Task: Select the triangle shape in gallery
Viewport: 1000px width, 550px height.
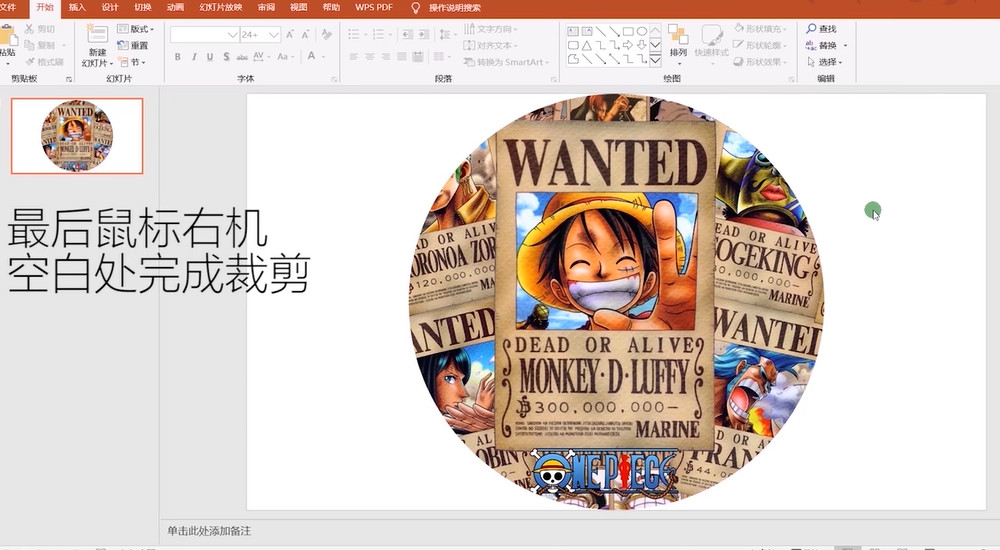Action: (587, 45)
